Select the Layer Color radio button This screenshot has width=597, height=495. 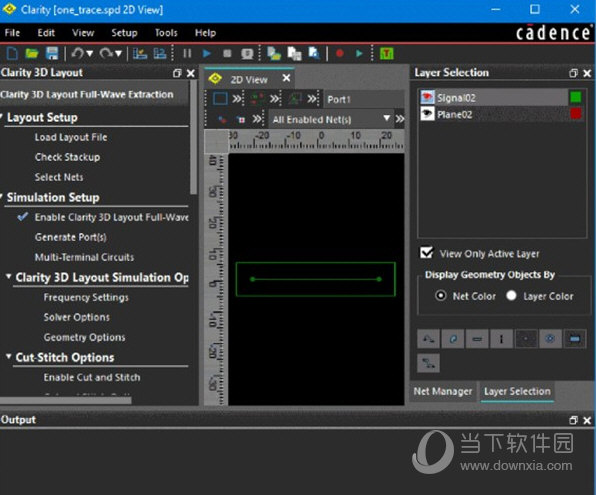(x=511, y=295)
